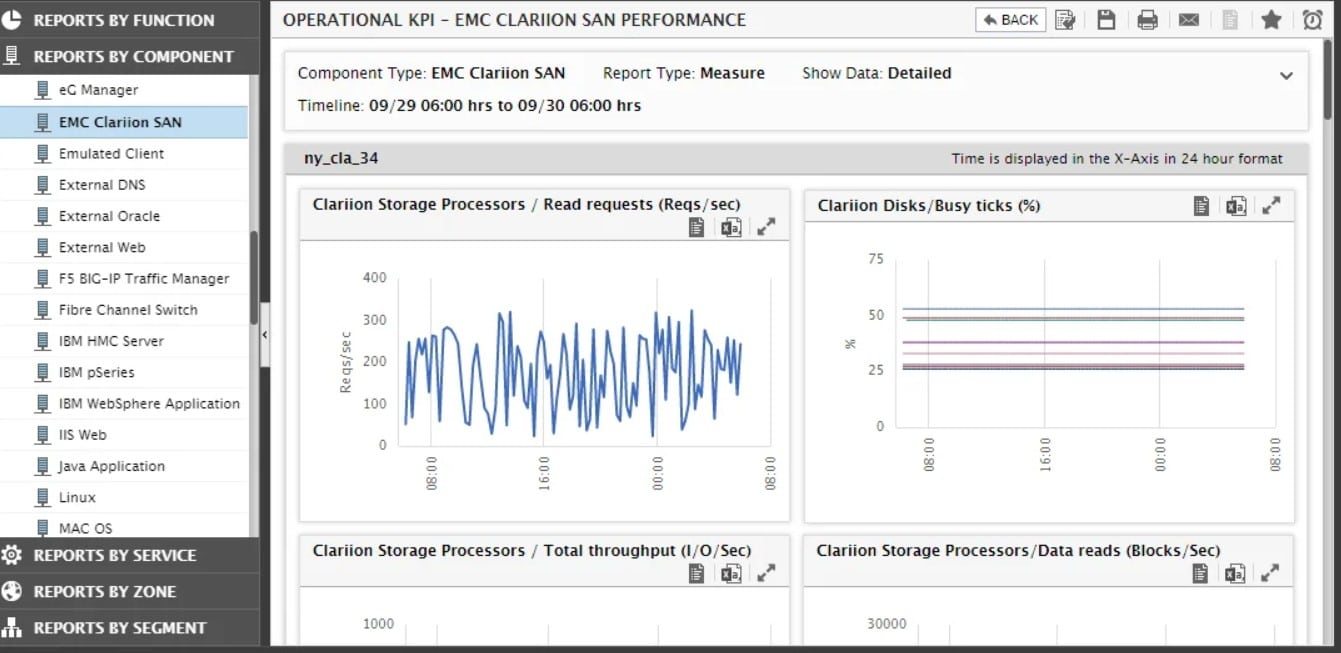This screenshot has height=653, width=1341.
Task: Open the Reports By Component section
Action: pyautogui.click(x=129, y=56)
